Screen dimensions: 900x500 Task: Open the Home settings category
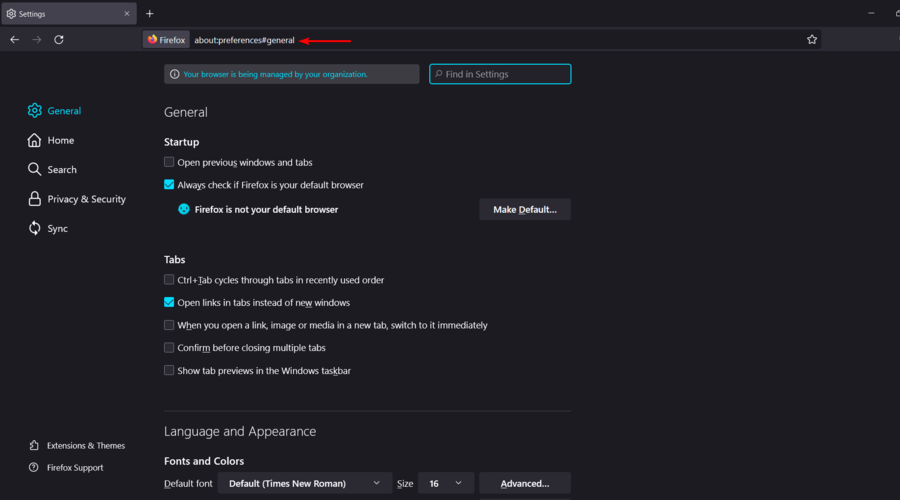[61, 140]
